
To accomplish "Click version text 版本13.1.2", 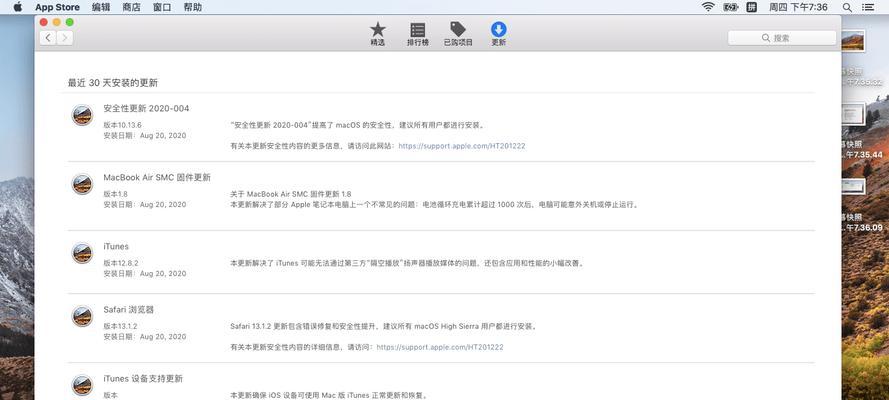I will (120, 326).
